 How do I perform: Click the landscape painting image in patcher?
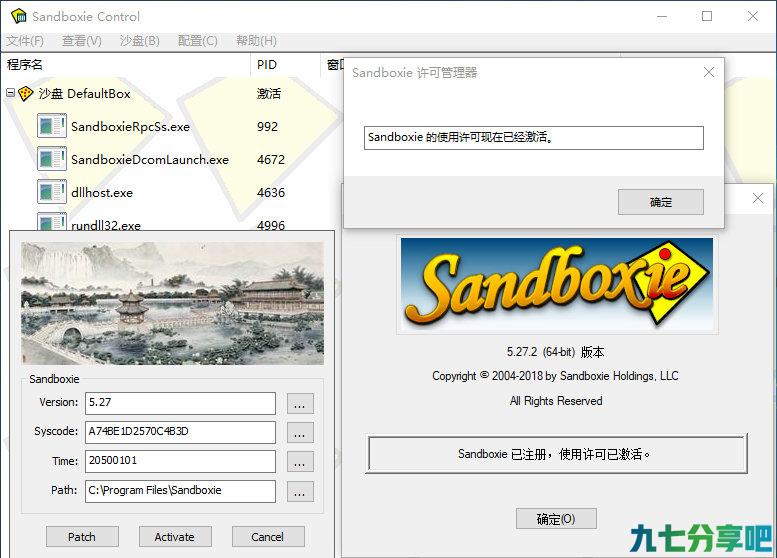[172, 303]
